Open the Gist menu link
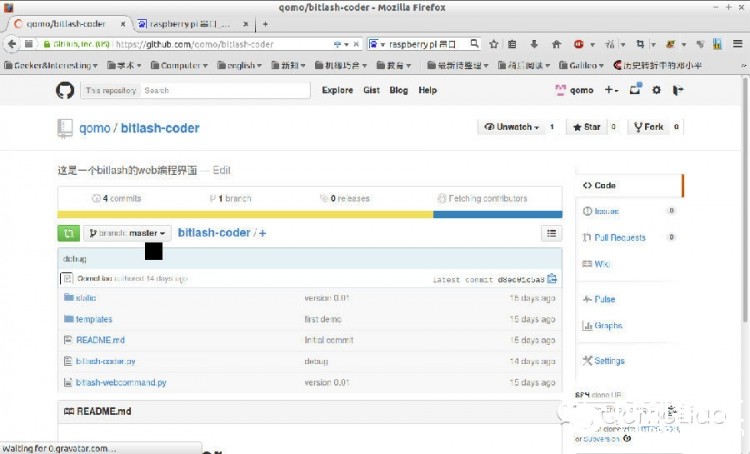750x454 pixels. [371, 90]
